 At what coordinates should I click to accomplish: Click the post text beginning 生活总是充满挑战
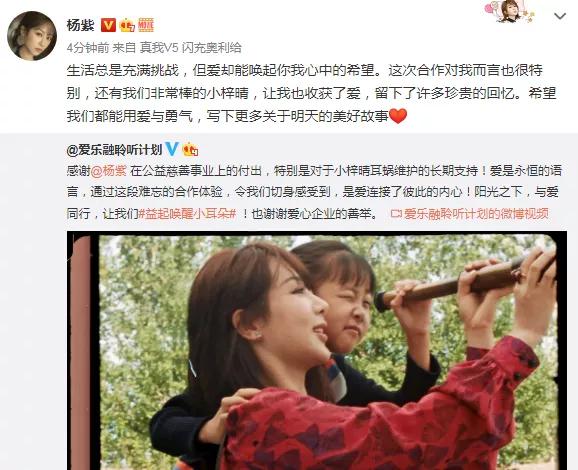(311, 93)
